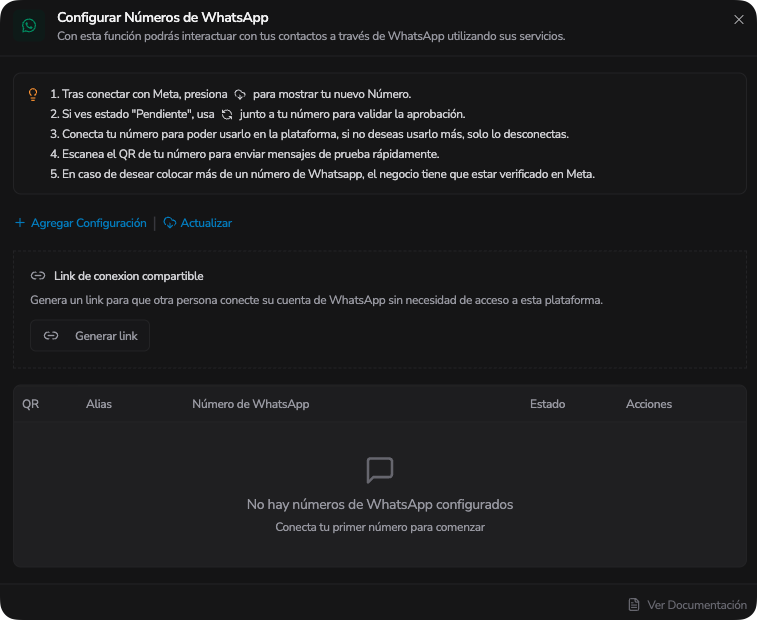This screenshot has width=757, height=620.
Task: Close the WhatsApp configuration dialog
Action: click(x=738, y=19)
